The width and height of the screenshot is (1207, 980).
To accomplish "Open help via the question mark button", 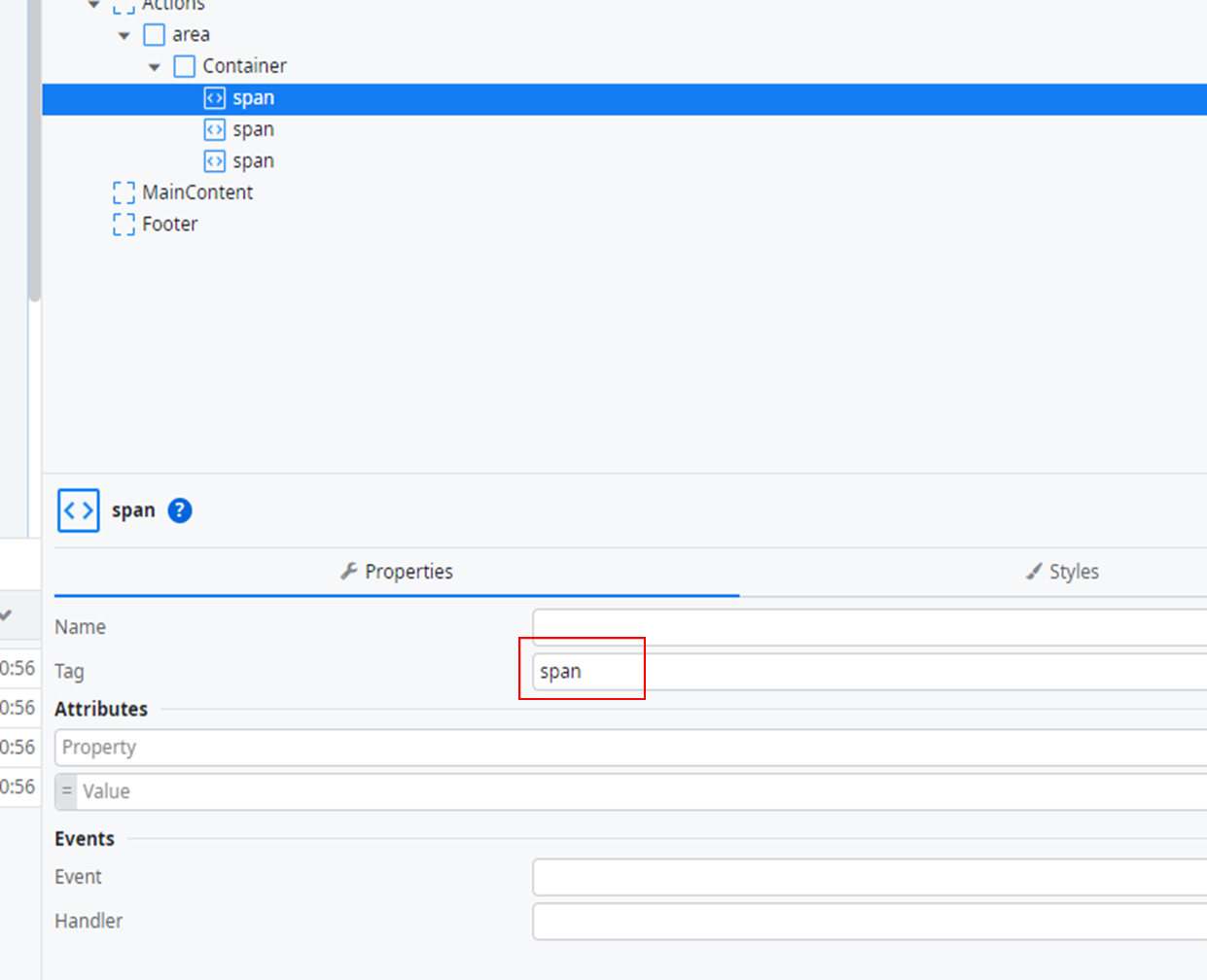I will [x=179, y=509].
